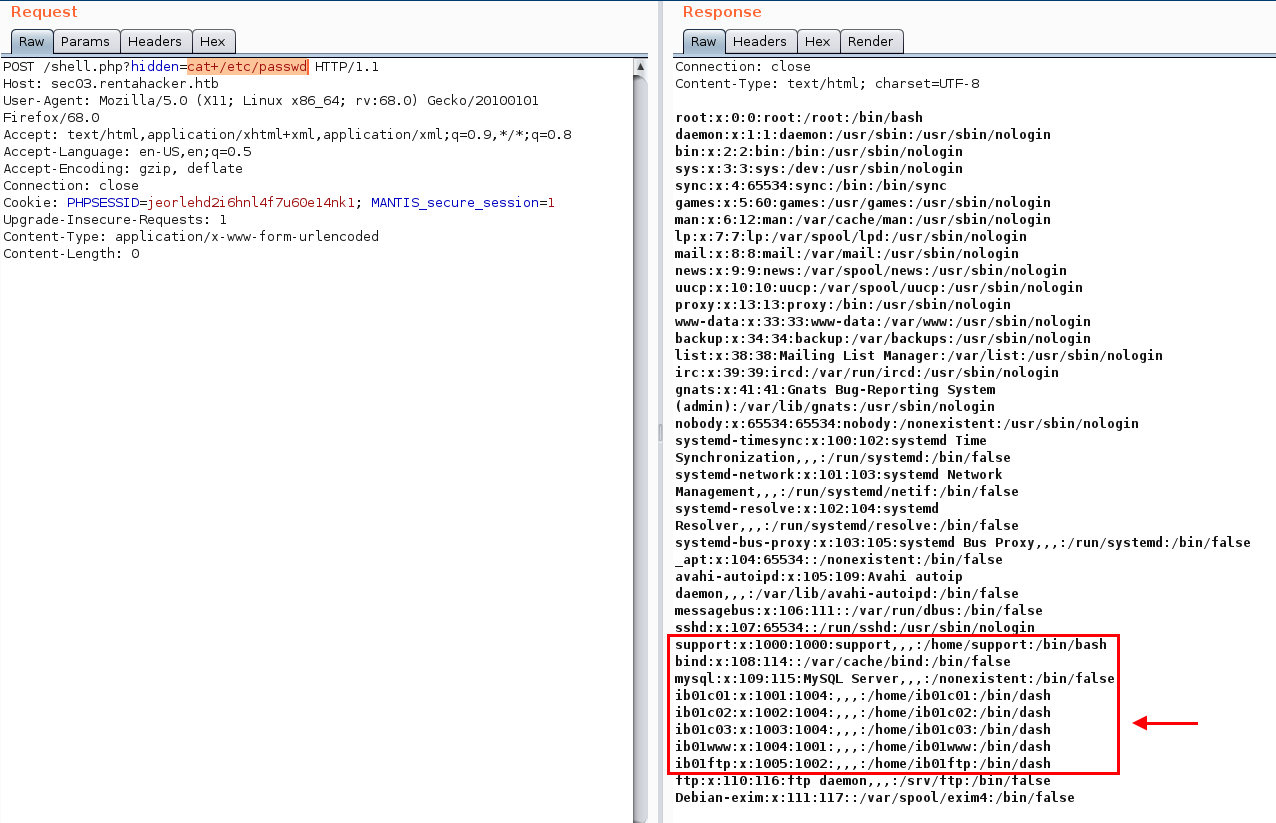This screenshot has height=823, width=1276.
Task: Click the ib01www:x:1004:1001 user entry
Action: [x=863, y=747]
